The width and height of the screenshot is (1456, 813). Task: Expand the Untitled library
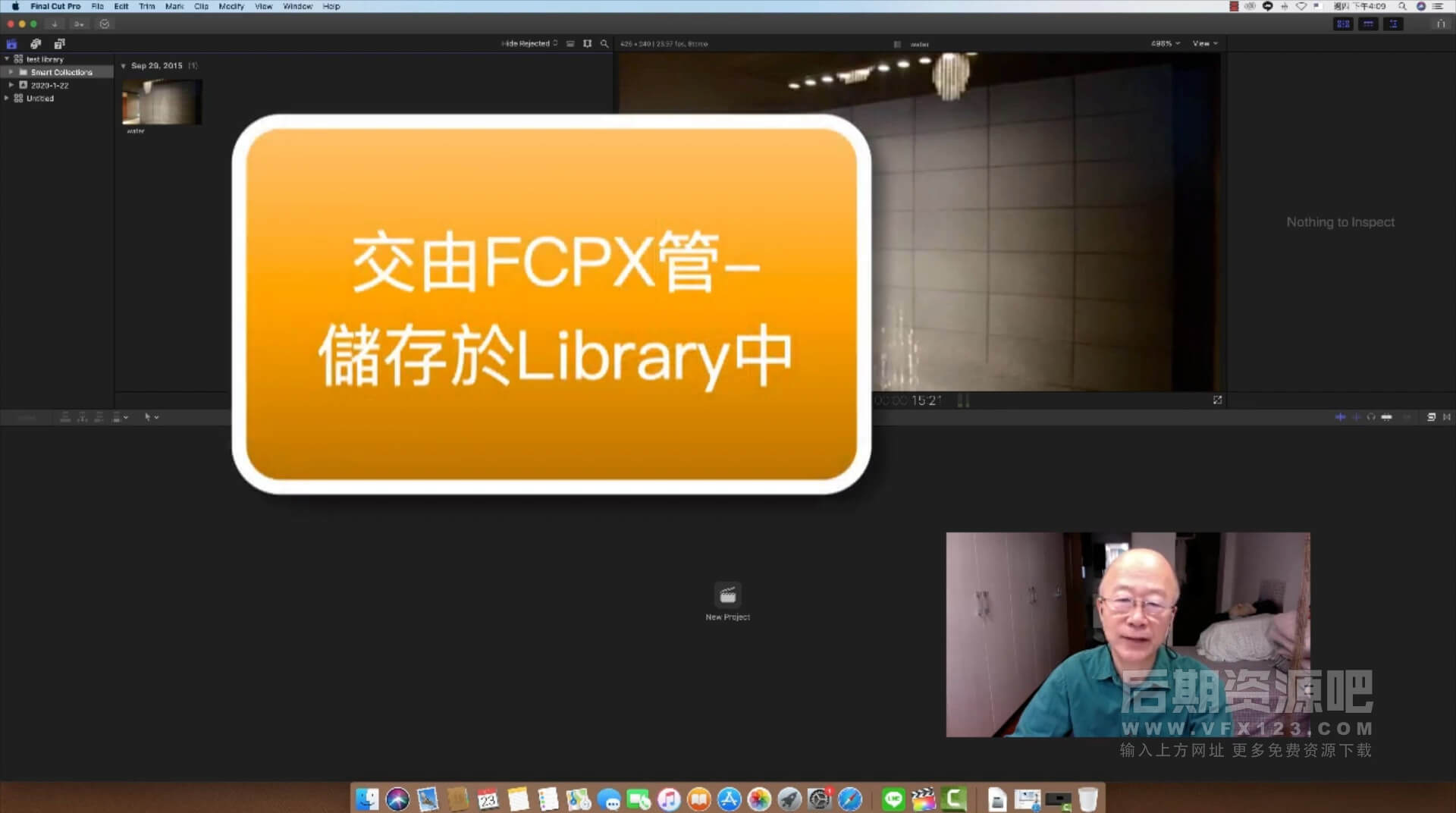pyautogui.click(x=7, y=98)
